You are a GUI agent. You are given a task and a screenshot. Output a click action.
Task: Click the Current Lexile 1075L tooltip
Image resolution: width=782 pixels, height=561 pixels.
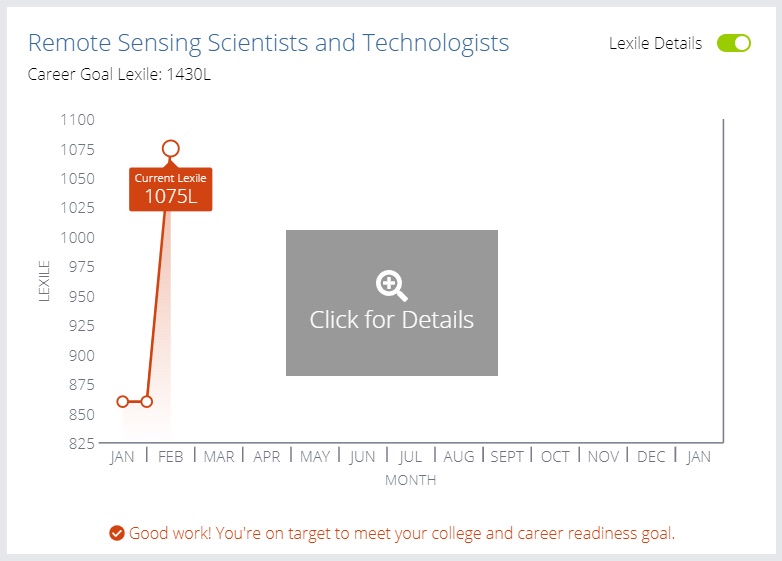[171, 189]
